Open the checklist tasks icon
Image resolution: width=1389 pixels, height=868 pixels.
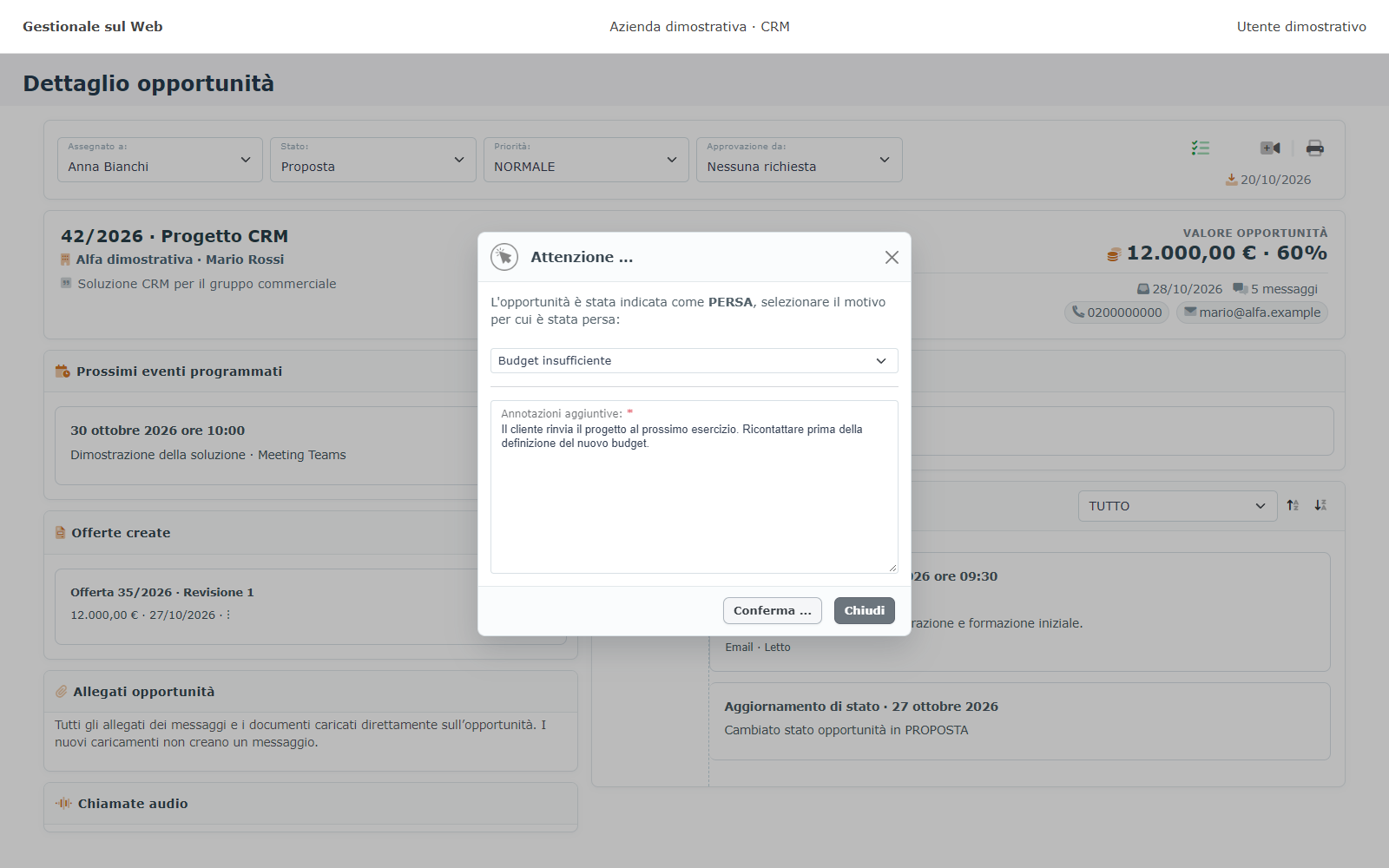[1201, 148]
